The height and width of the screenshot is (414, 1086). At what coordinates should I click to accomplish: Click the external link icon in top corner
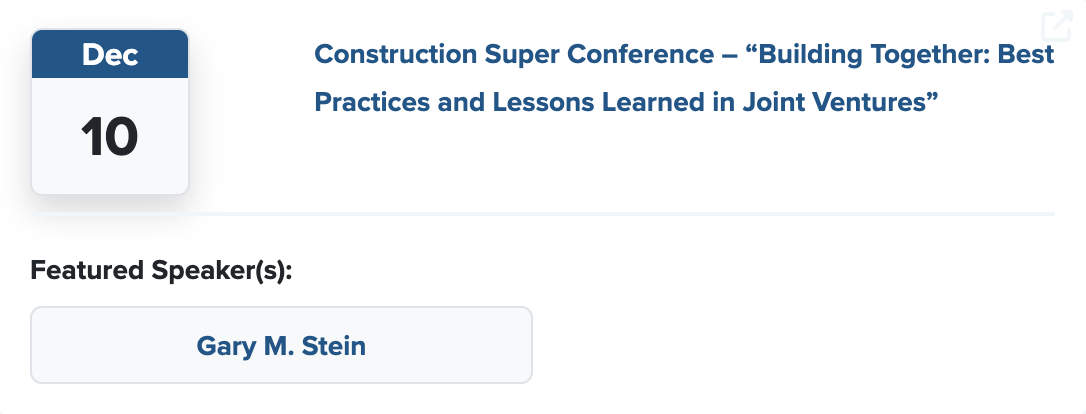tap(1056, 25)
